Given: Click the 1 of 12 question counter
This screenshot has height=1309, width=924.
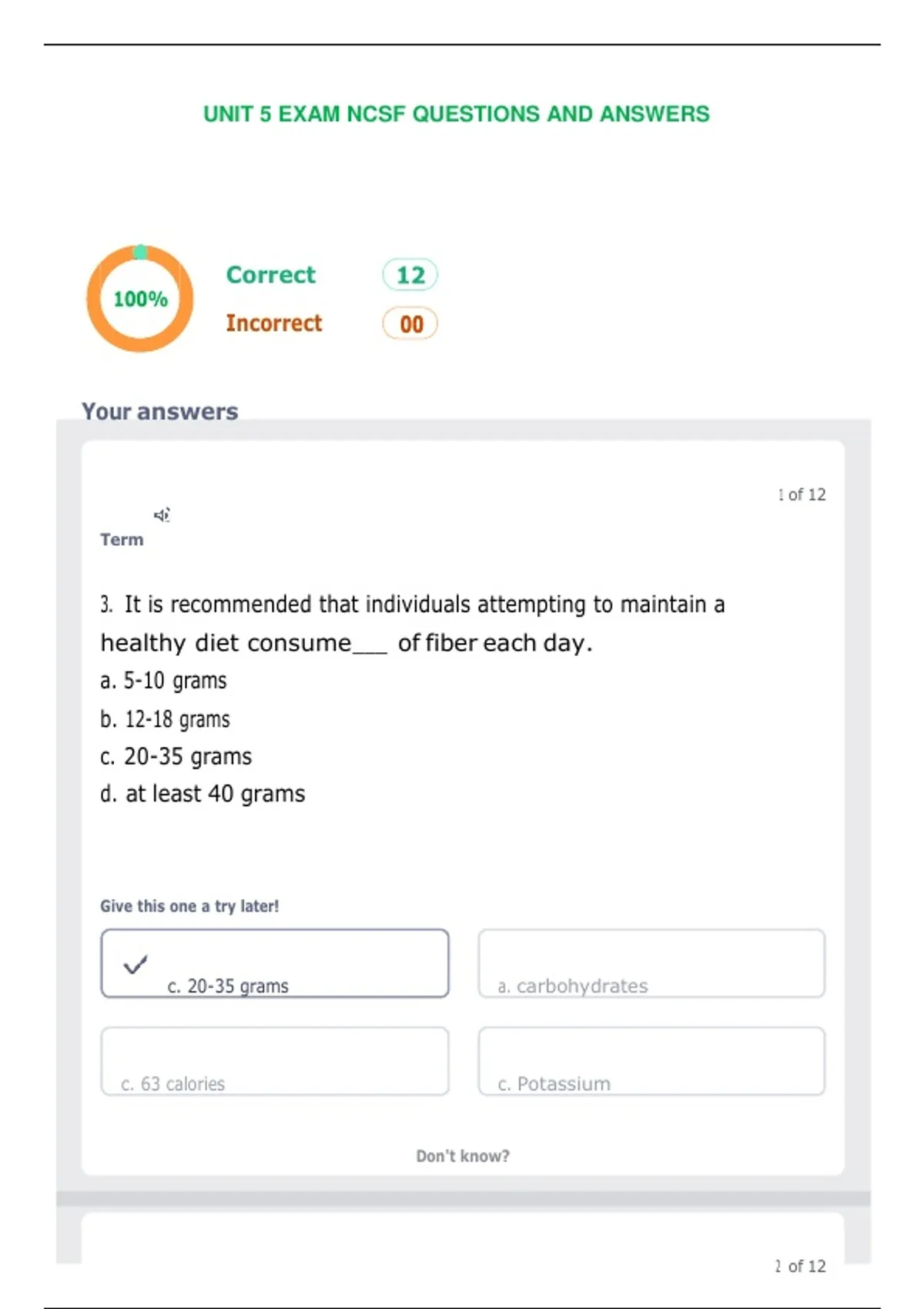Looking at the screenshot, I should (802, 494).
